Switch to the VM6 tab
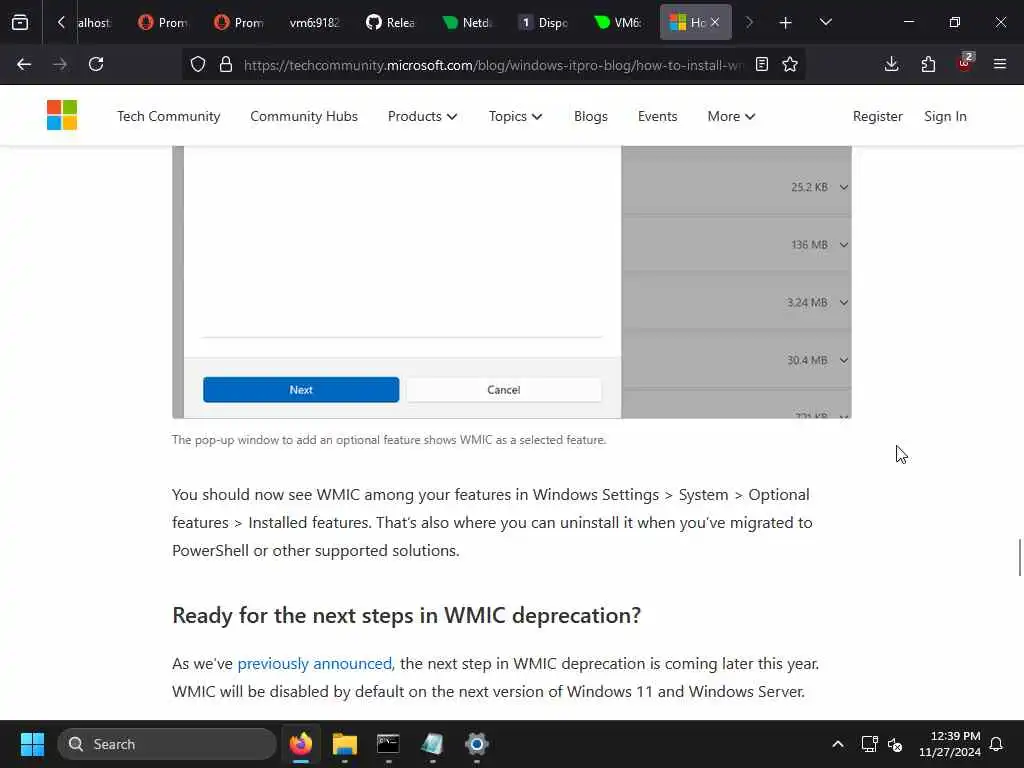This screenshot has height=768, width=1024. click(x=618, y=23)
